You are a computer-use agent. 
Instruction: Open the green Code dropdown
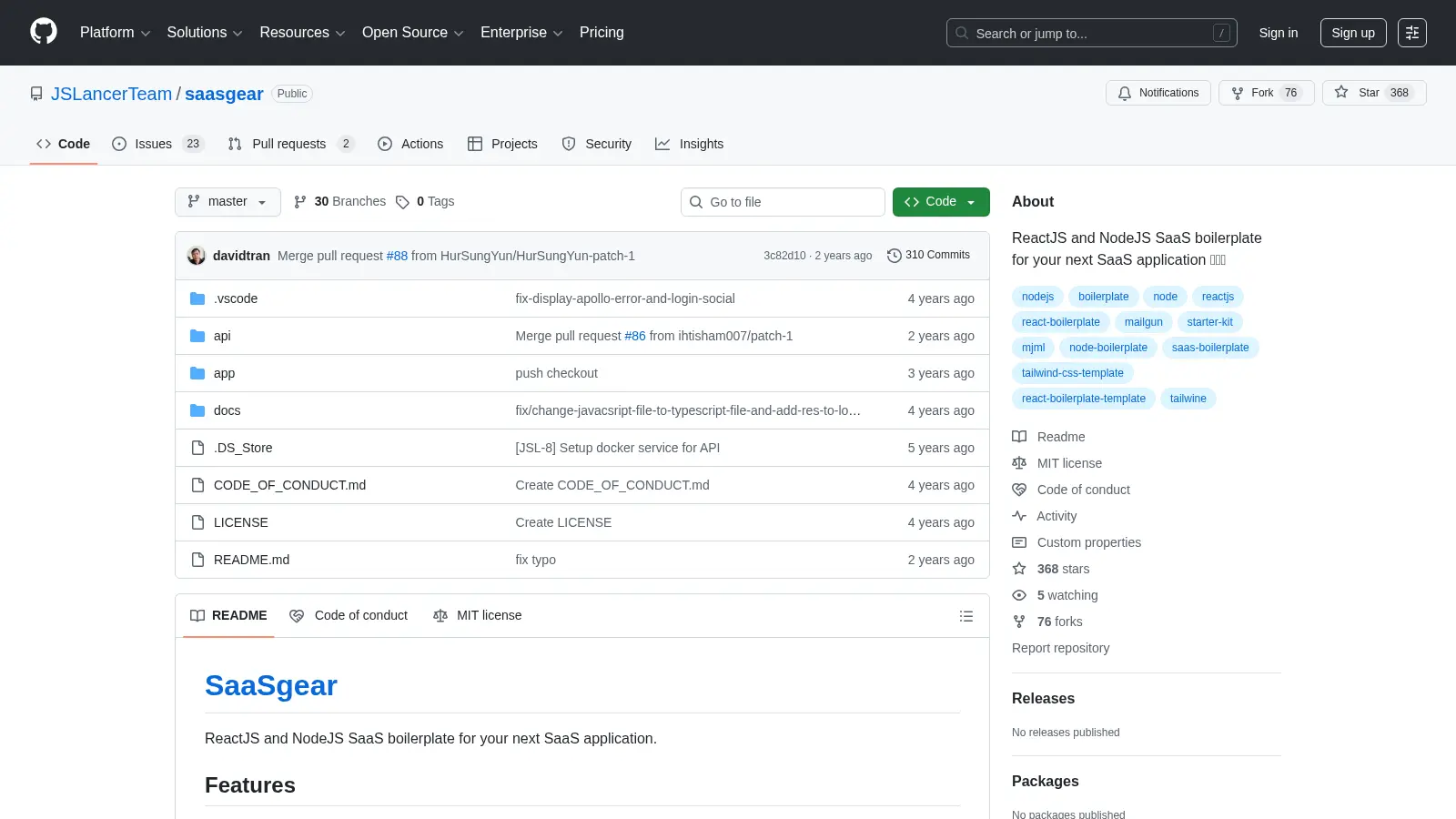click(x=941, y=202)
